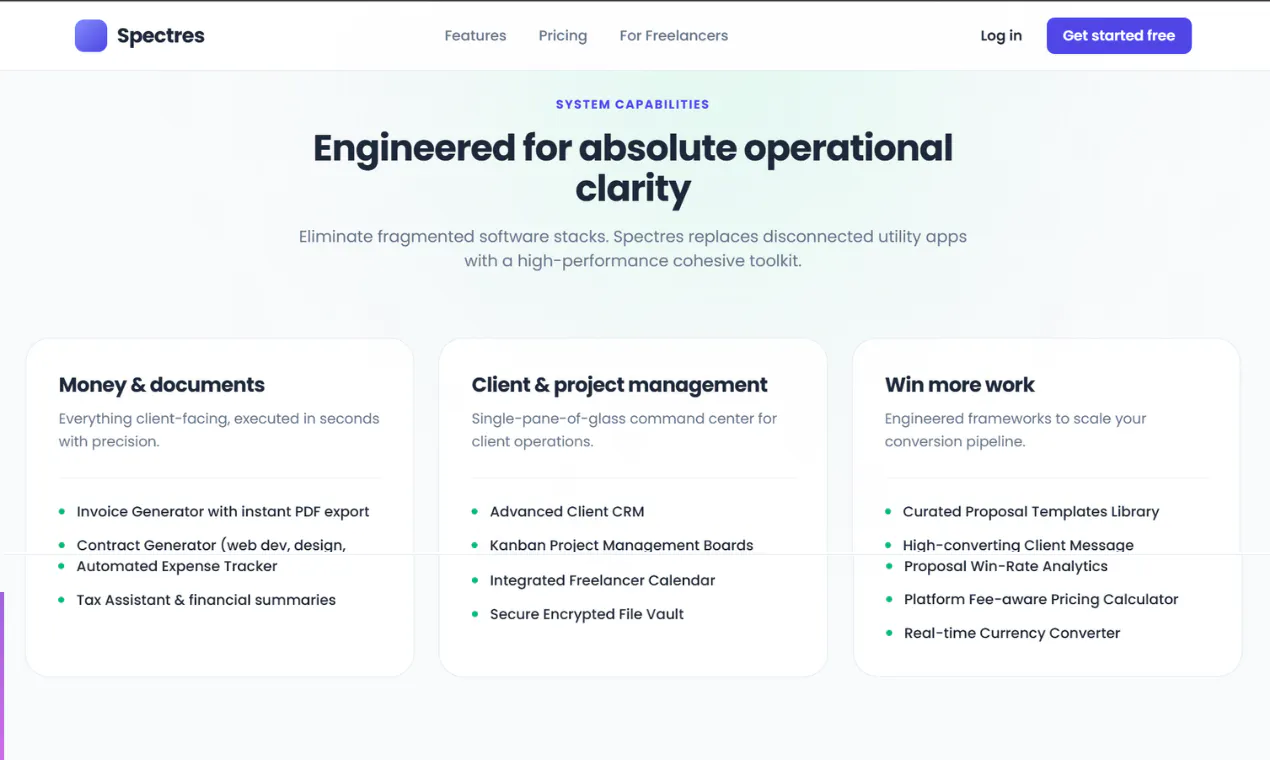Click the Money & documents card title
The height and width of the screenshot is (760, 1270).
point(162,385)
